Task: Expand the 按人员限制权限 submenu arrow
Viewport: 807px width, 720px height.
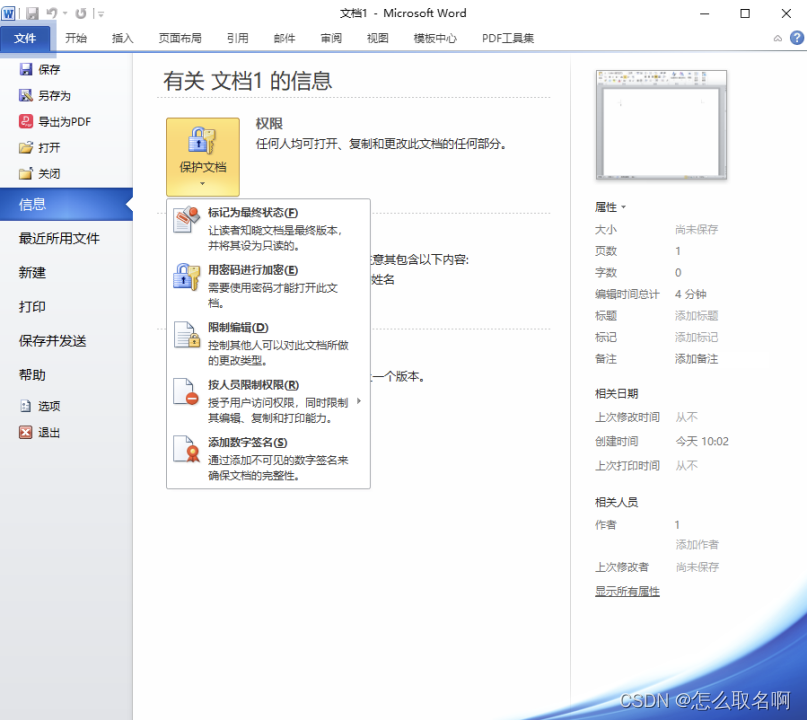Action: coord(359,401)
